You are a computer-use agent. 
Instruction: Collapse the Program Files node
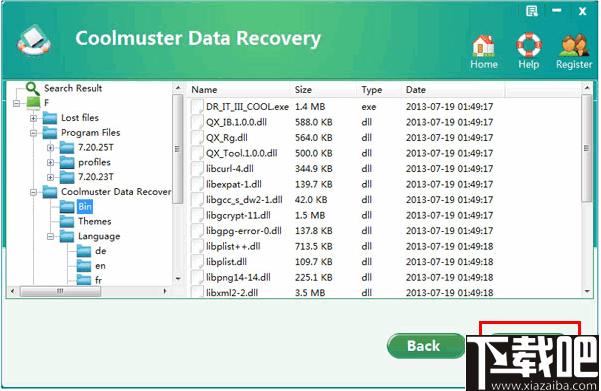(x=33, y=133)
